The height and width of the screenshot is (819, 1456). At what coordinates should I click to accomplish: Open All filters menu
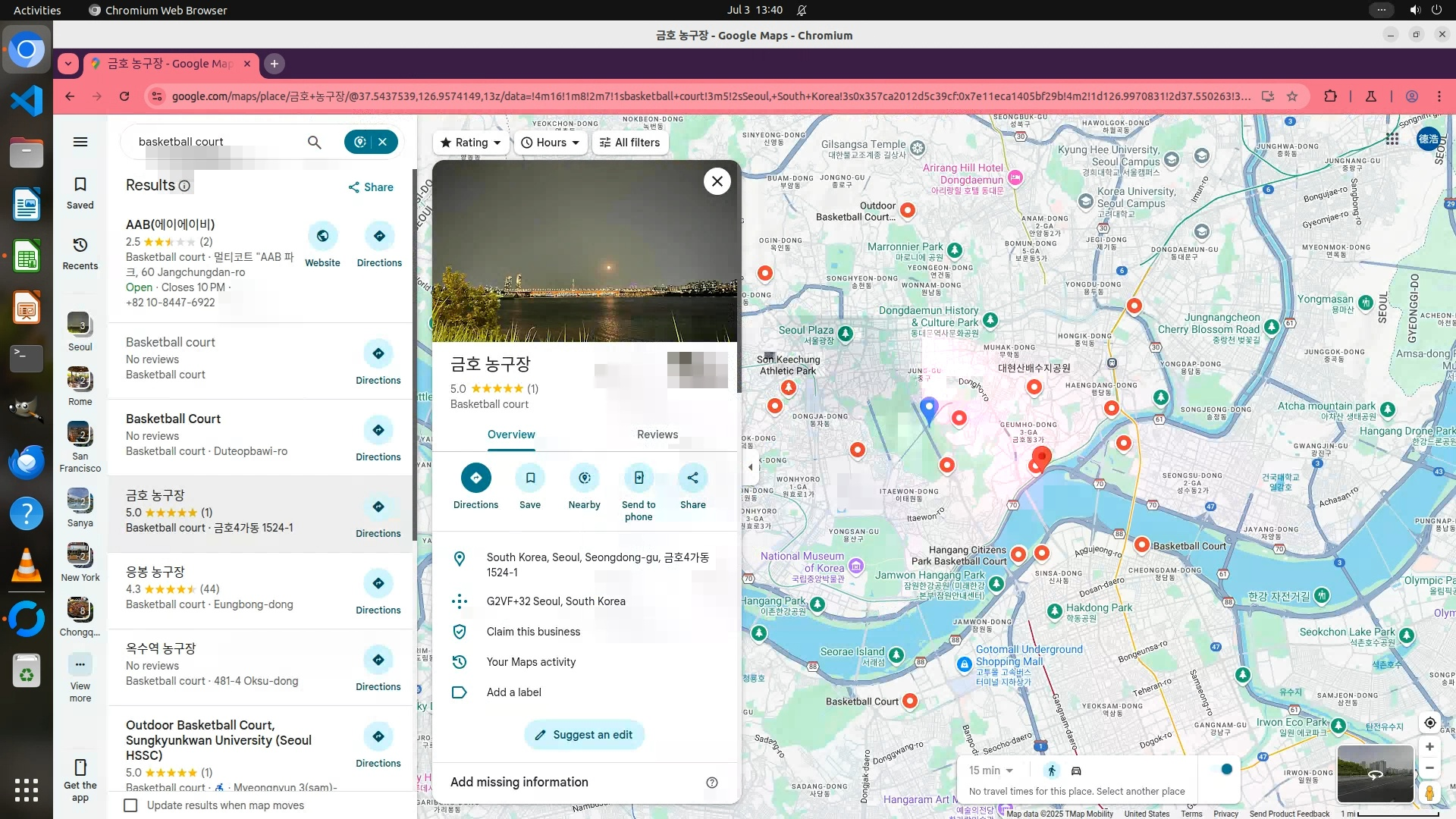click(x=629, y=143)
